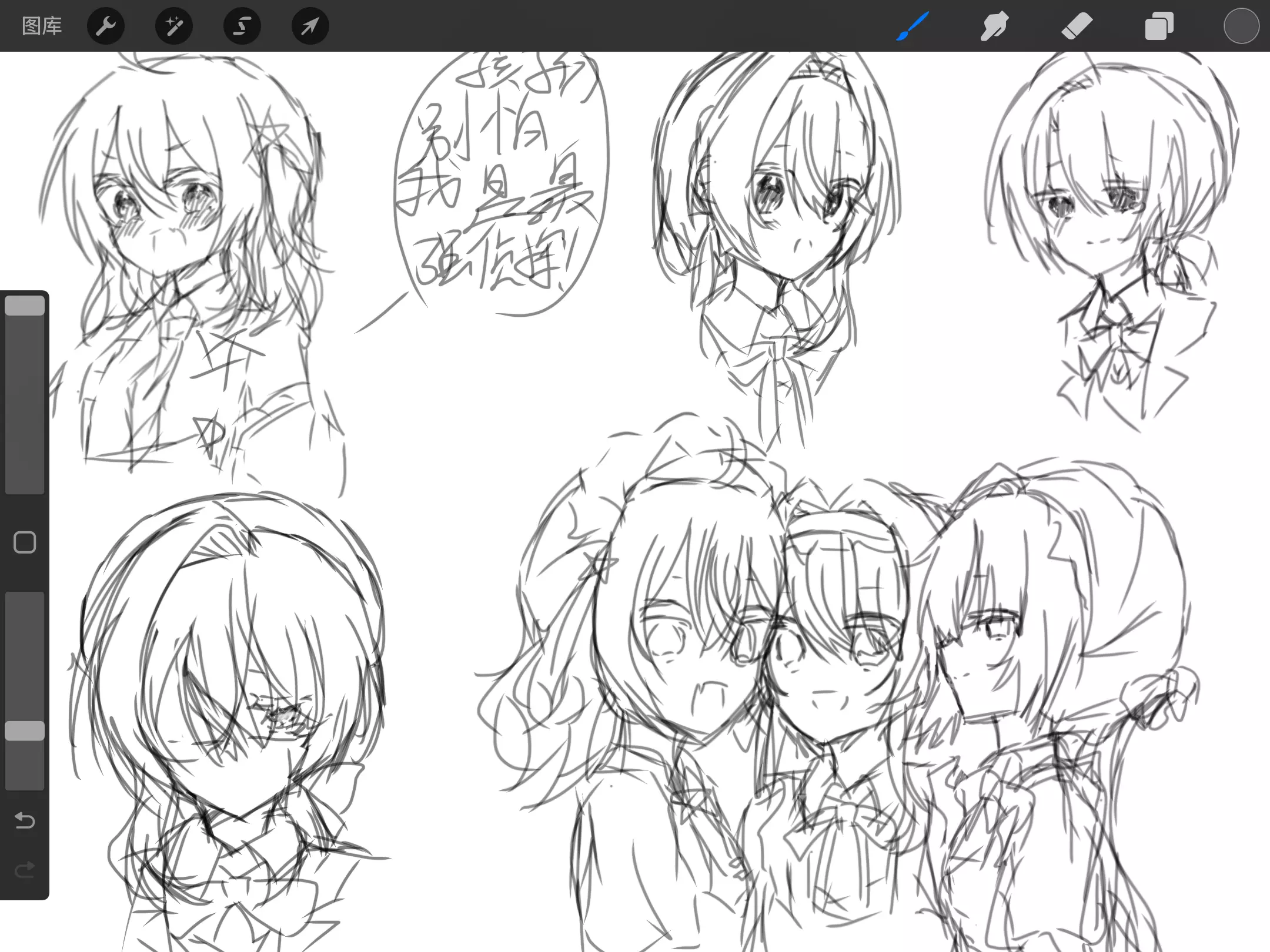Image resolution: width=1270 pixels, height=952 pixels.
Task: Return to the 图库 gallery
Action: pyautogui.click(x=42, y=26)
